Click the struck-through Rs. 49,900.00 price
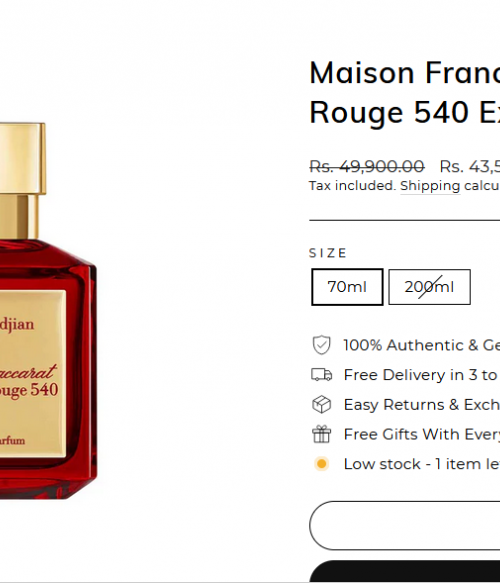Screen dimensions: 500x583 (367, 166)
